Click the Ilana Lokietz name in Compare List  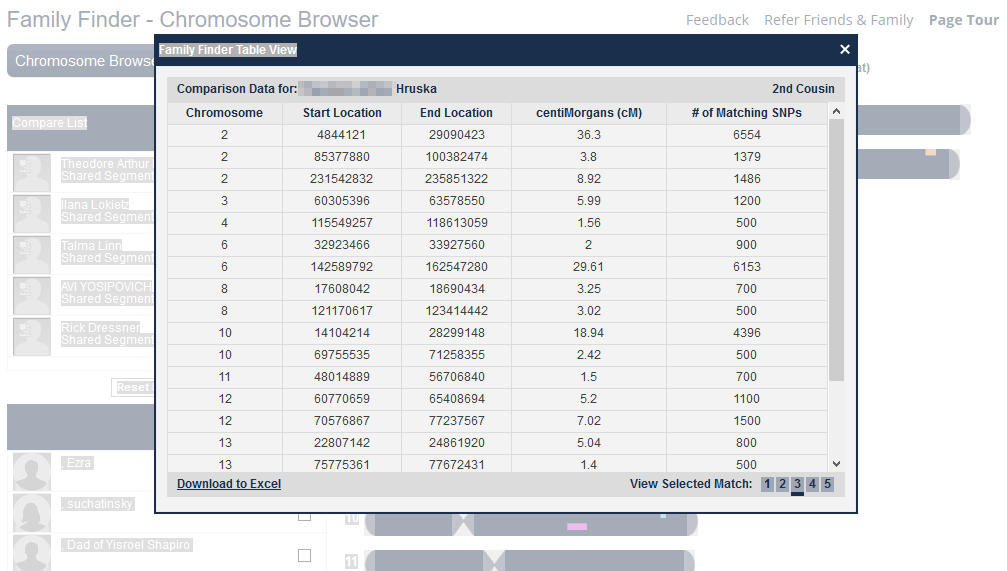point(95,204)
